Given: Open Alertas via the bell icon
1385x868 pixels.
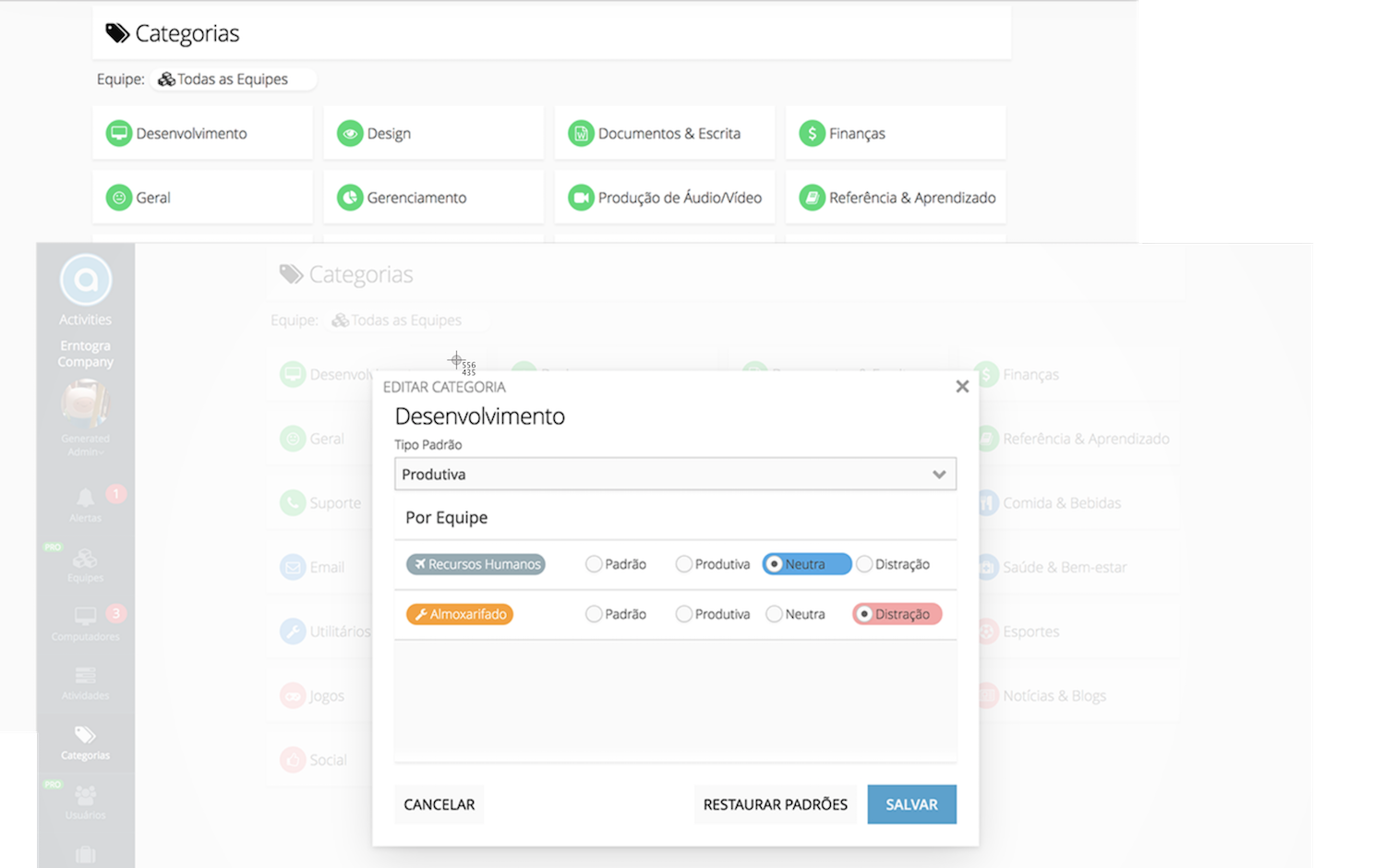Looking at the screenshot, I should (x=85, y=496).
